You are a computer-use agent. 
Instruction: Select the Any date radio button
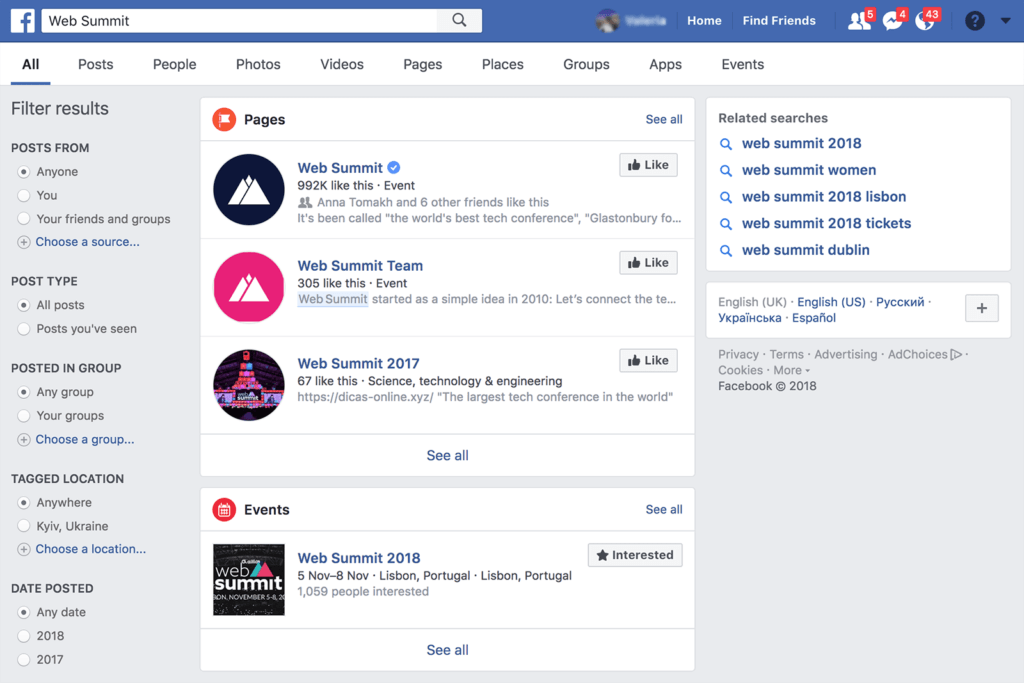point(24,612)
